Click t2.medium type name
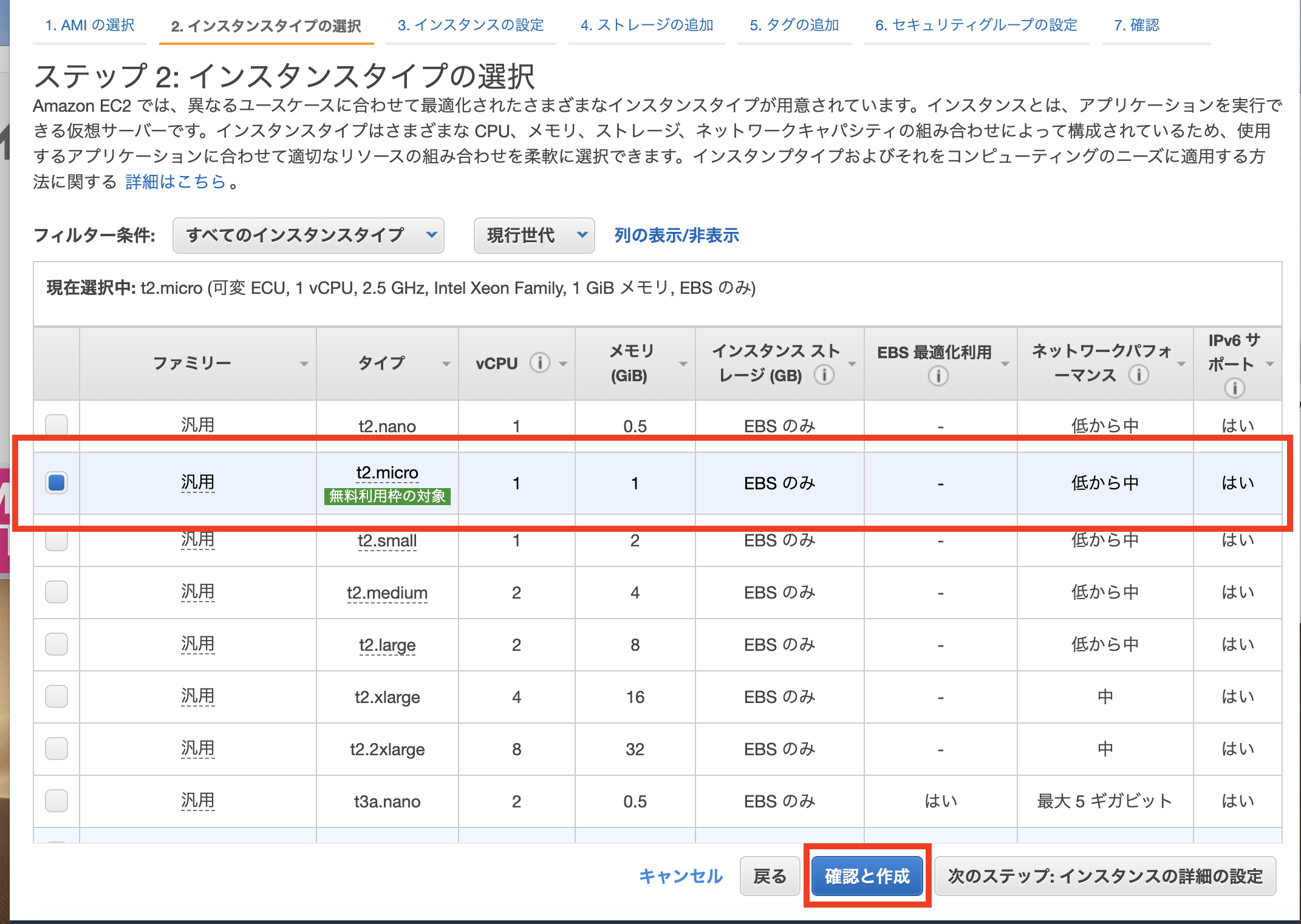 pyautogui.click(x=388, y=593)
